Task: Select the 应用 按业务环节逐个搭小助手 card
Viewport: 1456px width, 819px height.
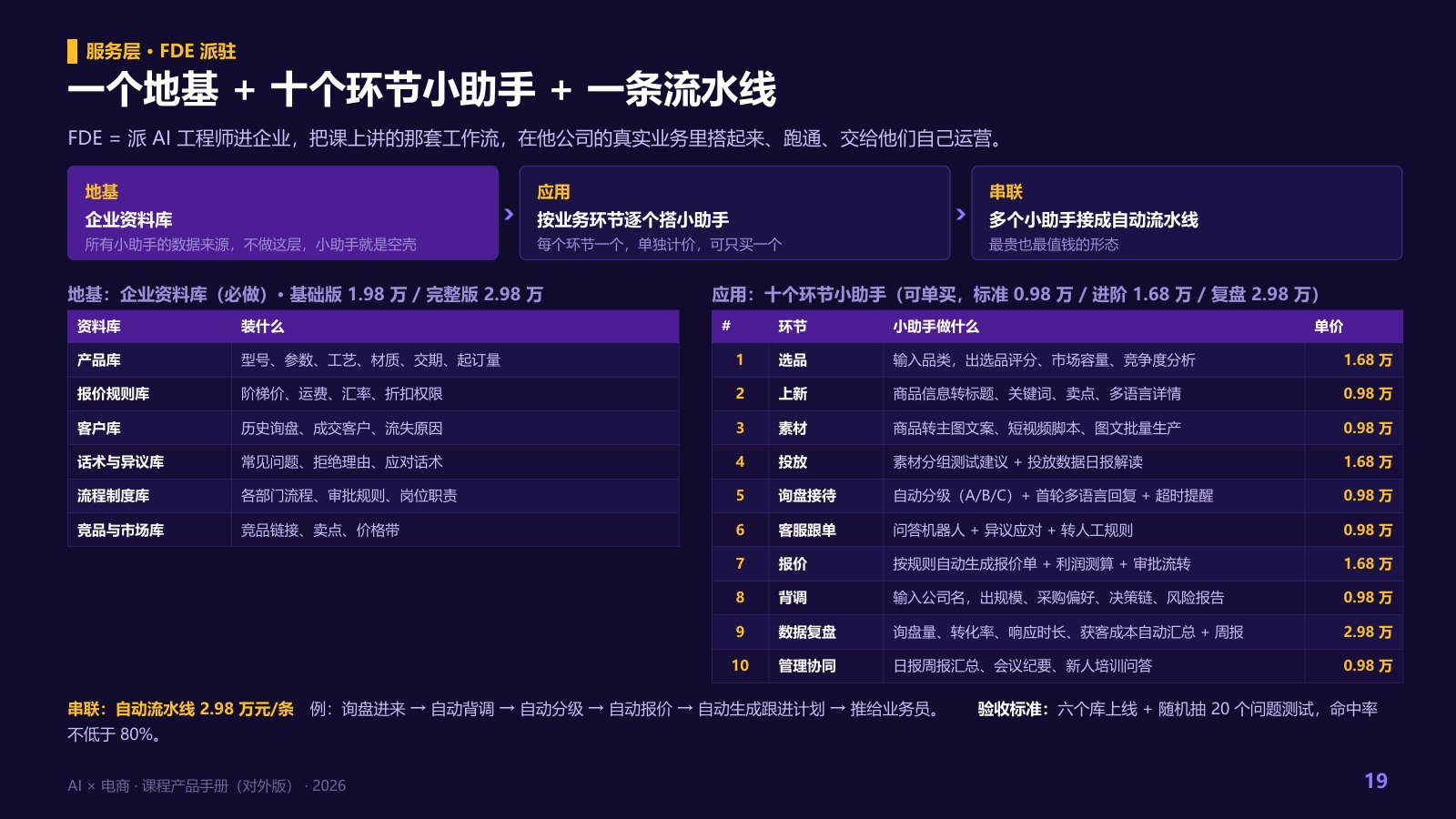Action: (x=734, y=213)
